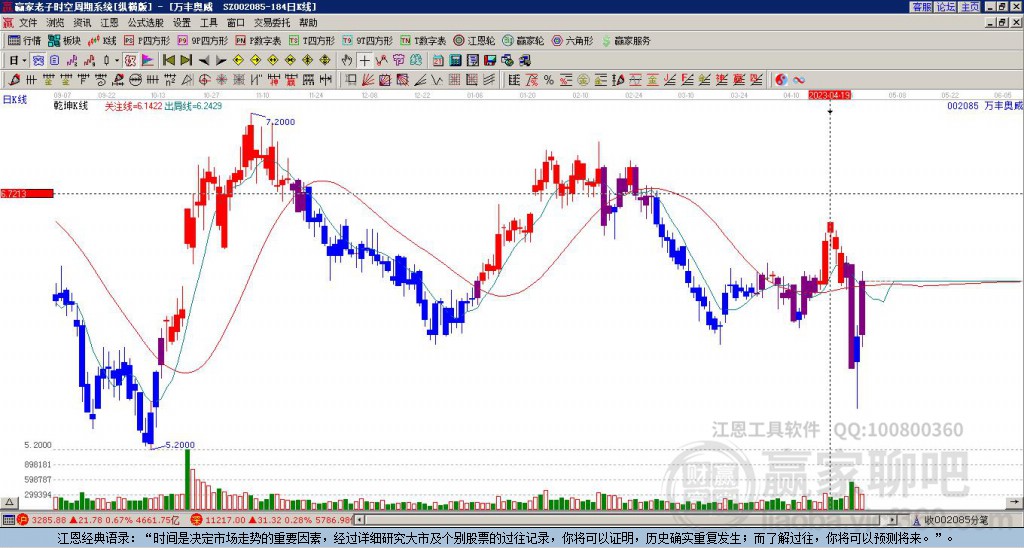Click the 行情 toolbar button
The height and width of the screenshot is (548, 1024).
coord(24,40)
